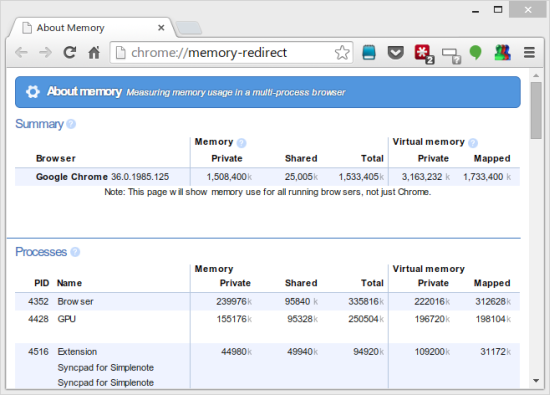The width and height of the screenshot is (550, 395).
Task: Click the PID column header
Action: [x=41, y=283]
